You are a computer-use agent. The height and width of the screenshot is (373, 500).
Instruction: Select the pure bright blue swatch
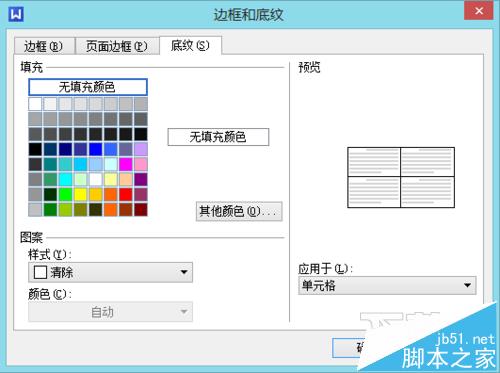pos(95,149)
